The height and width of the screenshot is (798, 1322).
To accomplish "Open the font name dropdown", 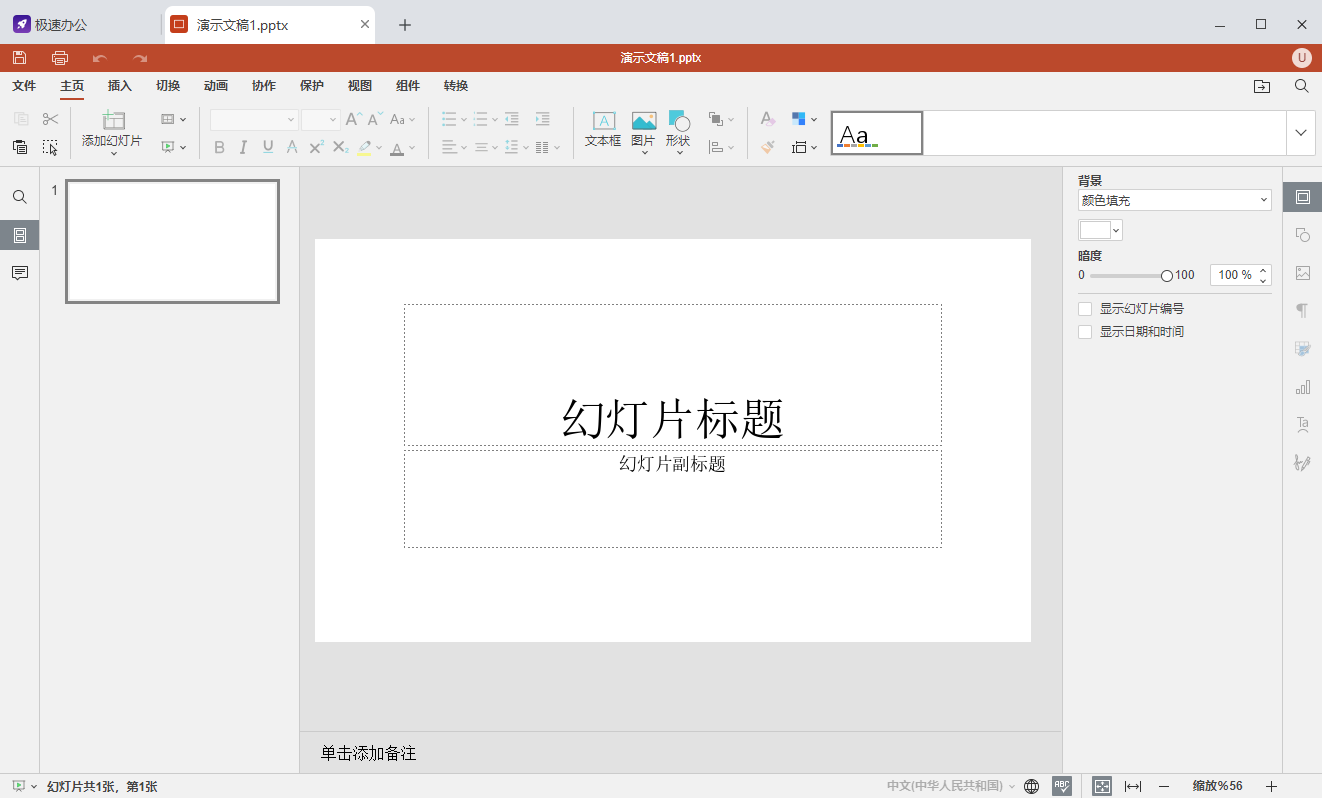I will click(x=255, y=120).
